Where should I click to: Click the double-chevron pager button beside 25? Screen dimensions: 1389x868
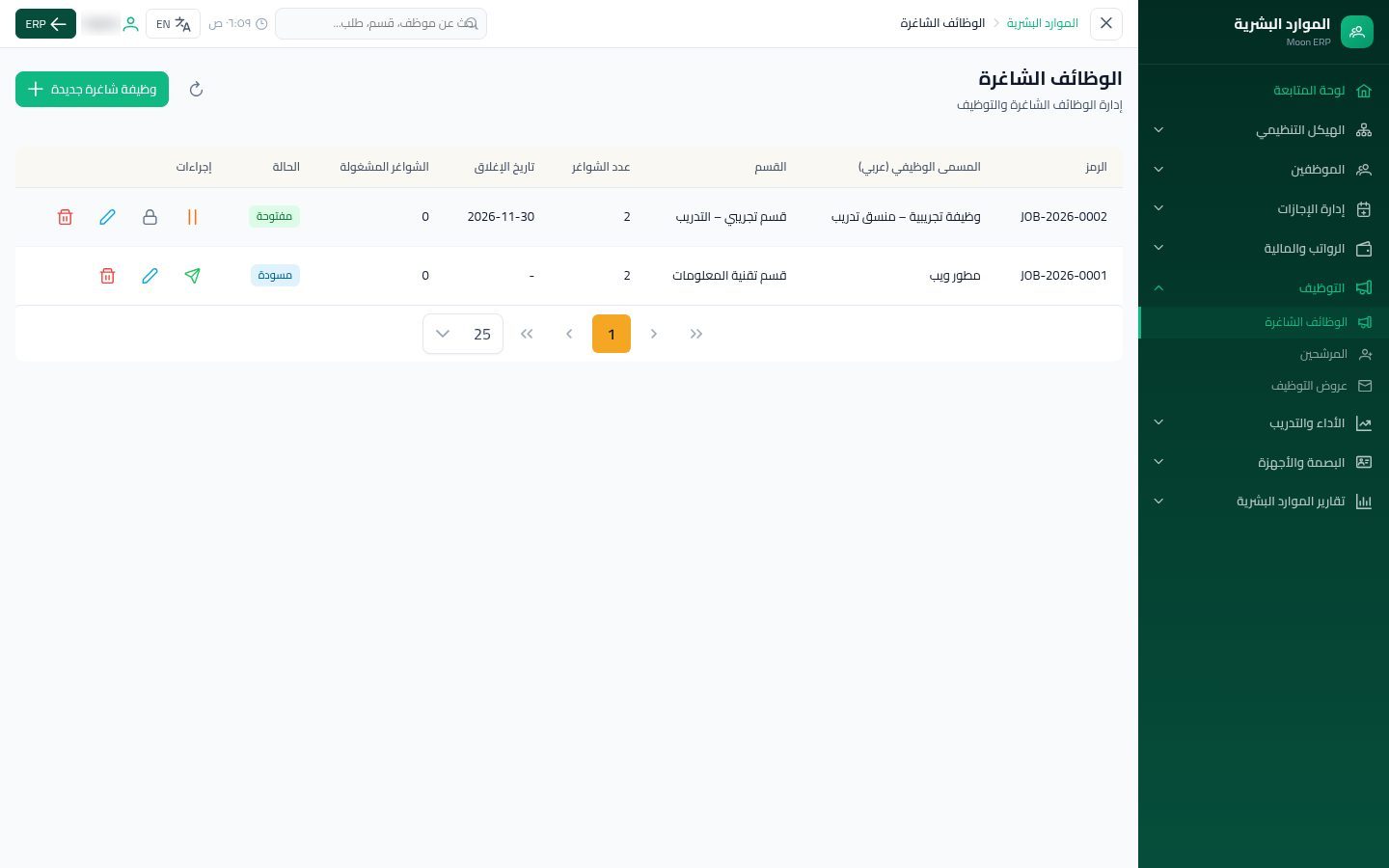tap(527, 334)
